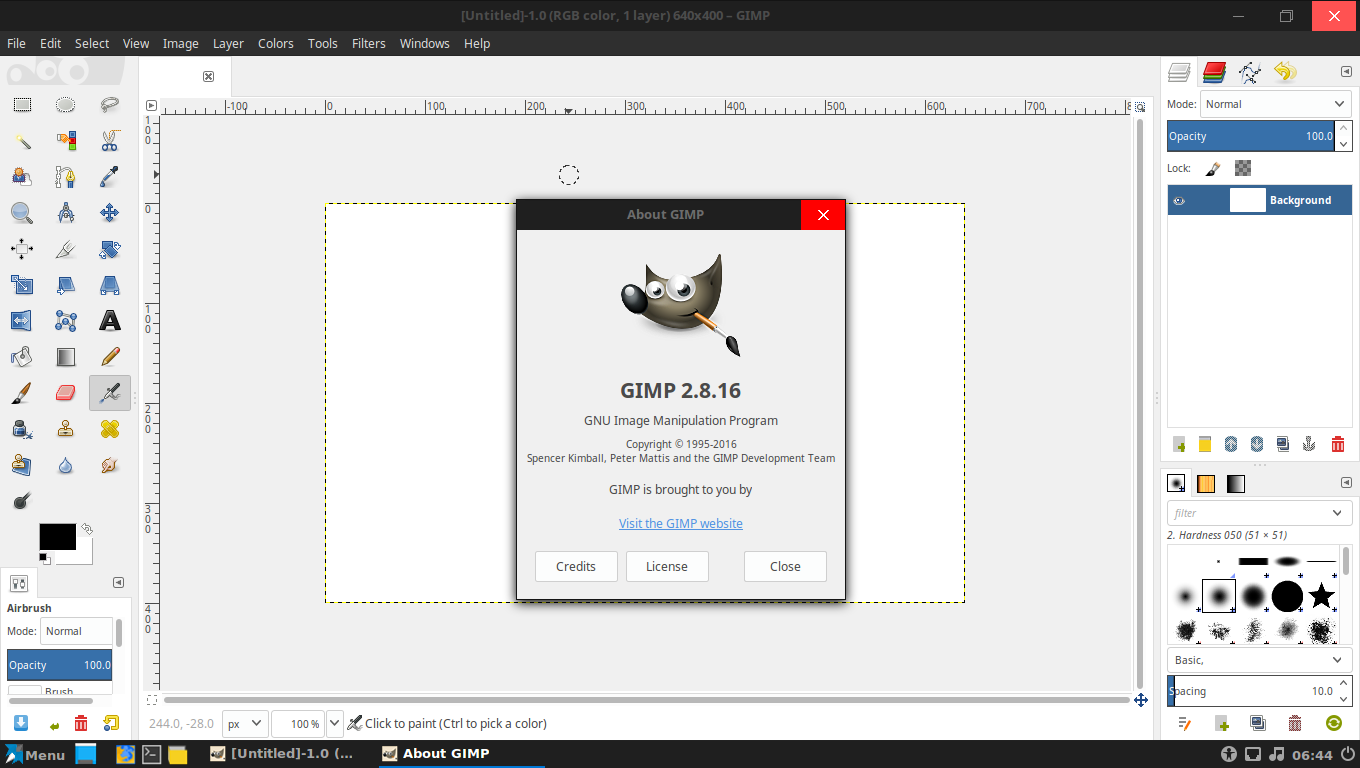Open the 'Basic,' brush tag dropdown
Viewport: 1360px width, 768px height.
(1259, 660)
